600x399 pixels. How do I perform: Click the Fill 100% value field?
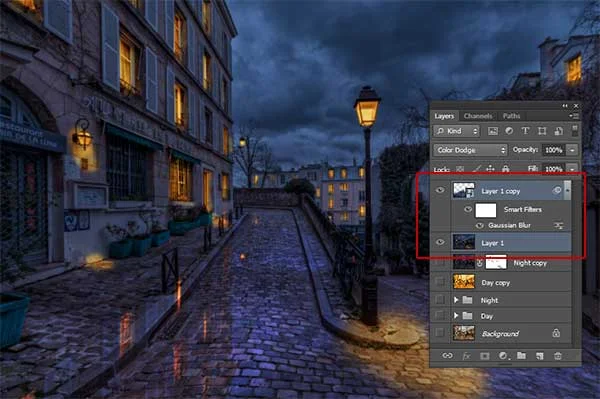[554, 169]
